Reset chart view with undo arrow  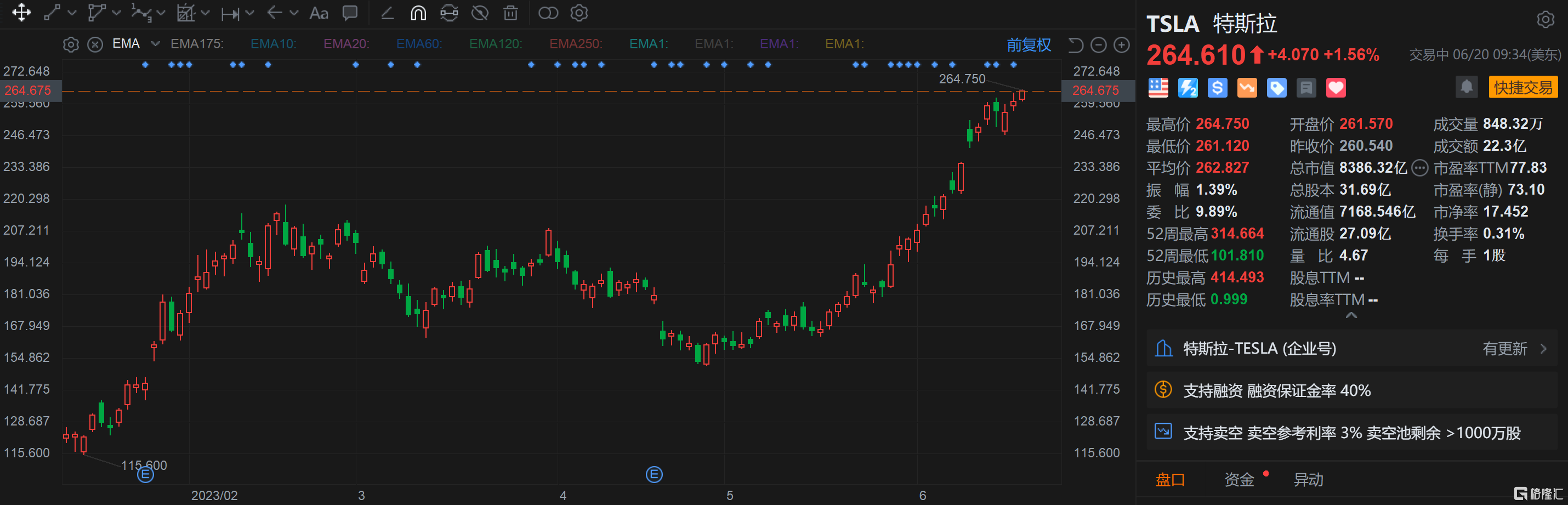pos(1076,44)
